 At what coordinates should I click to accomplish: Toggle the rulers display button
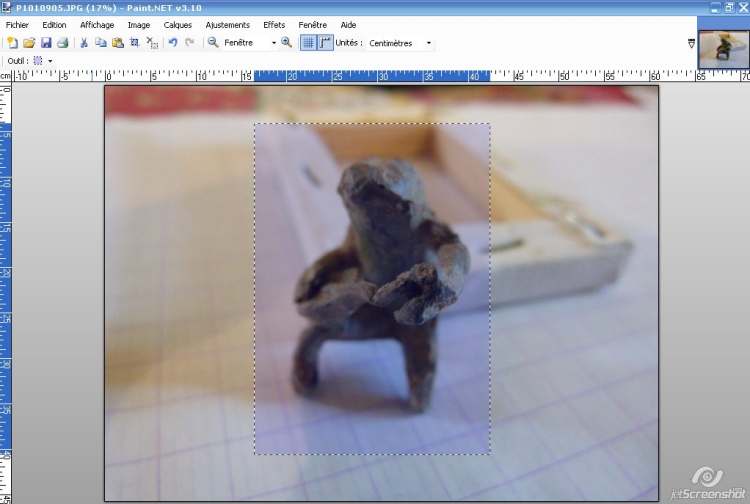pos(326,43)
